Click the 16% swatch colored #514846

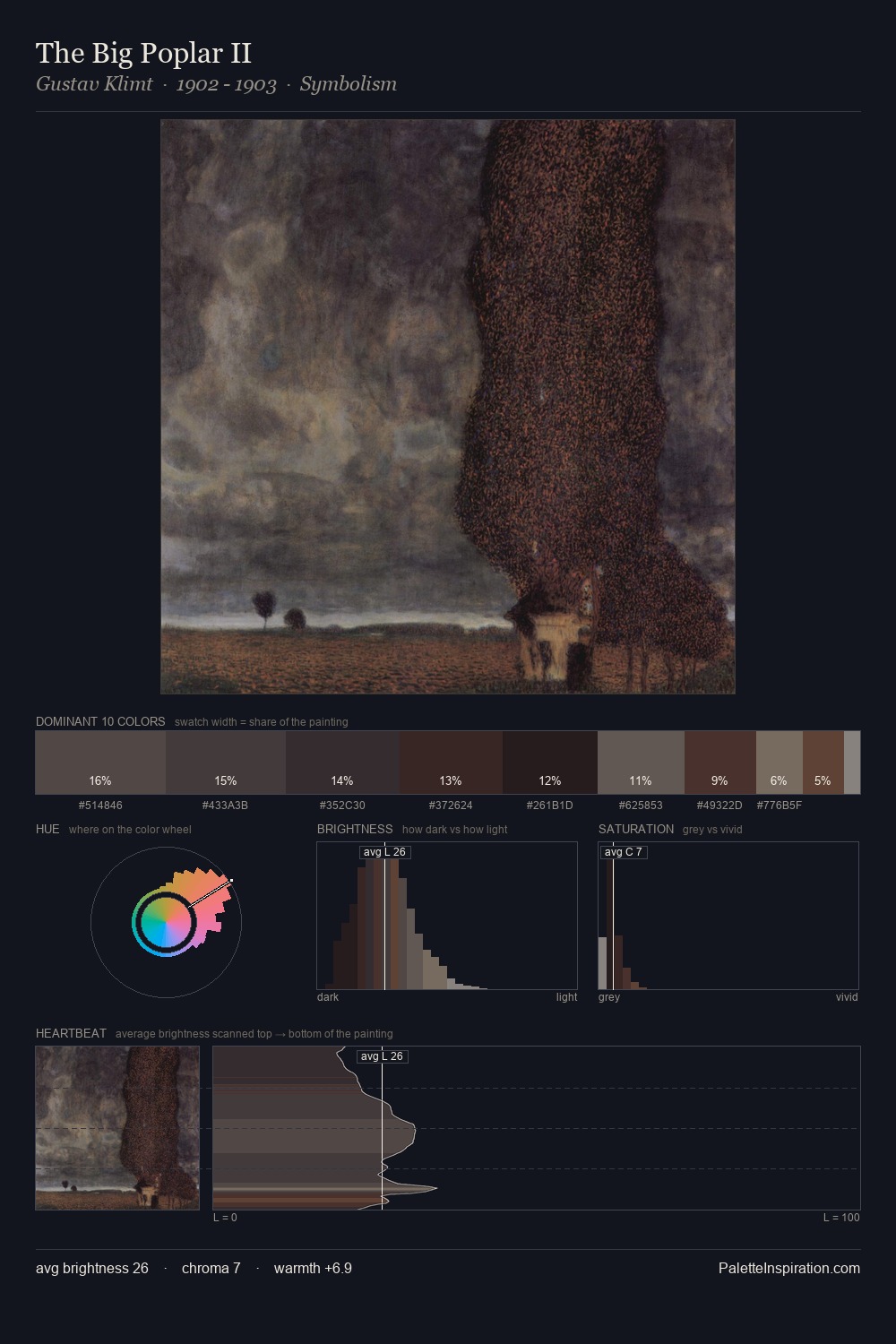[100, 762]
